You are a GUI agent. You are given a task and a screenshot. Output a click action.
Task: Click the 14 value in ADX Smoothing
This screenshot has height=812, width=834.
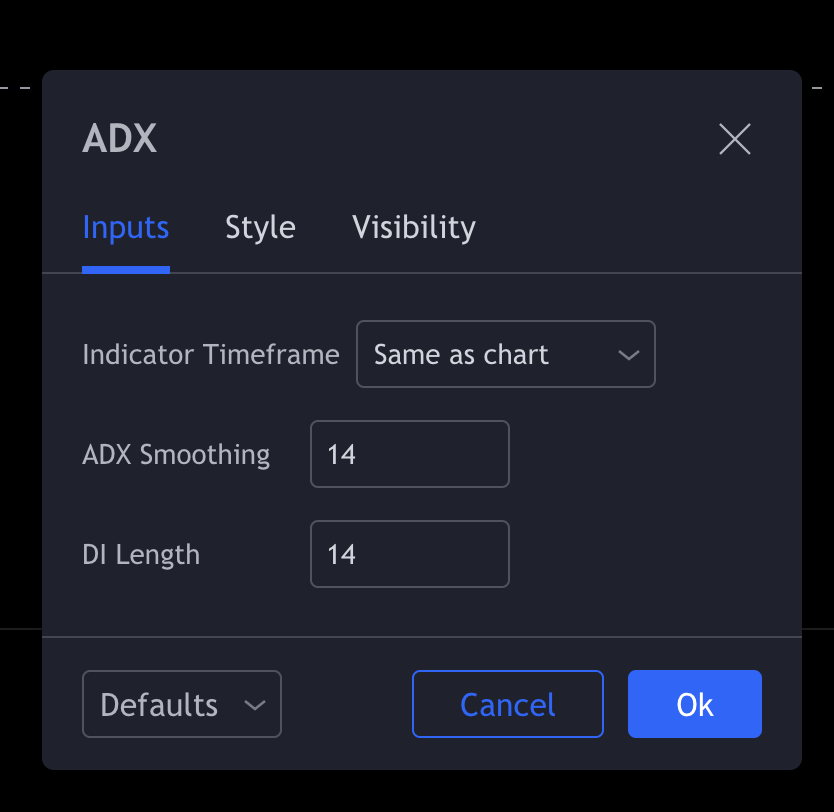[x=341, y=455]
